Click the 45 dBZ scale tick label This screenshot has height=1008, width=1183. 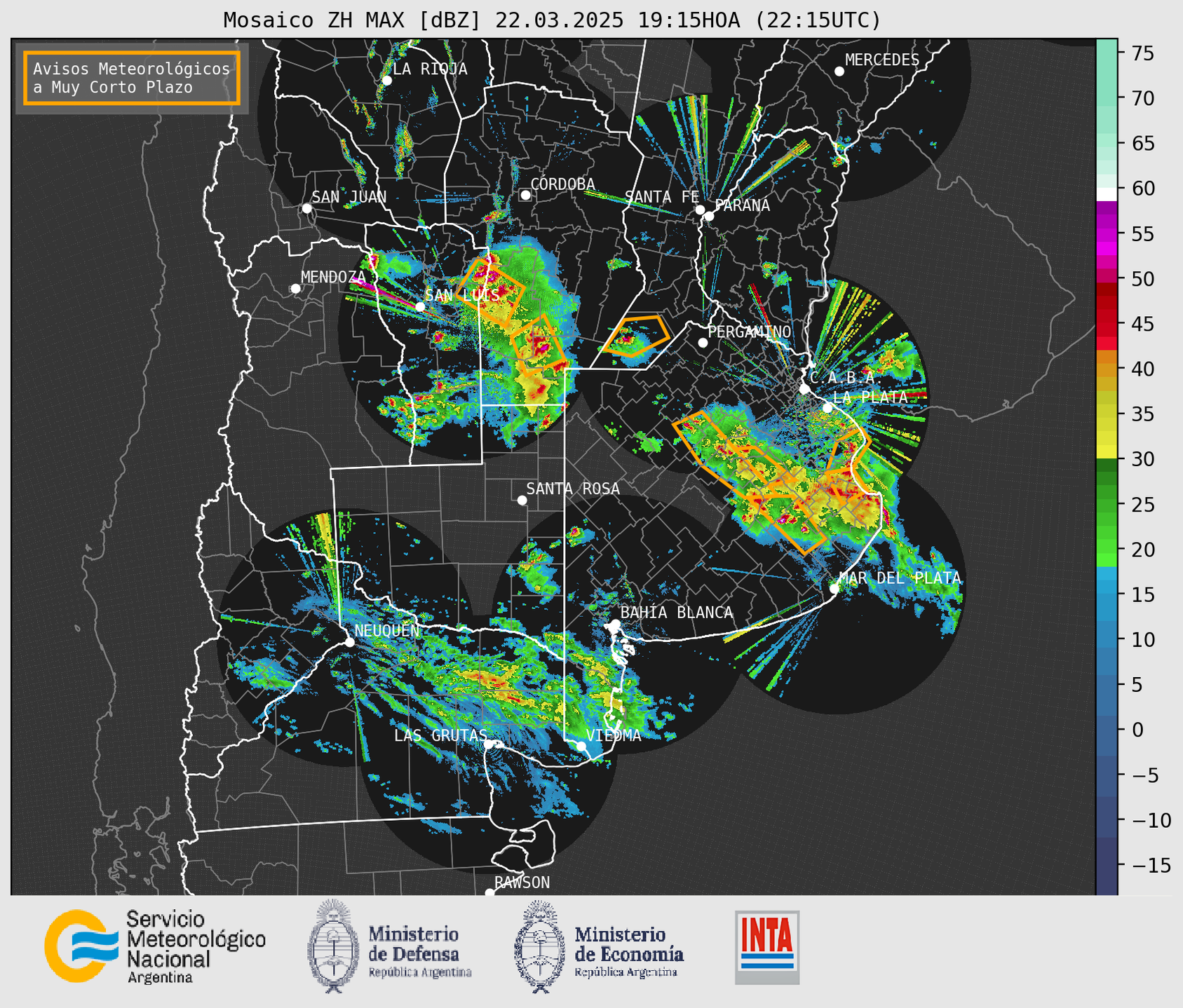point(1142,324)
